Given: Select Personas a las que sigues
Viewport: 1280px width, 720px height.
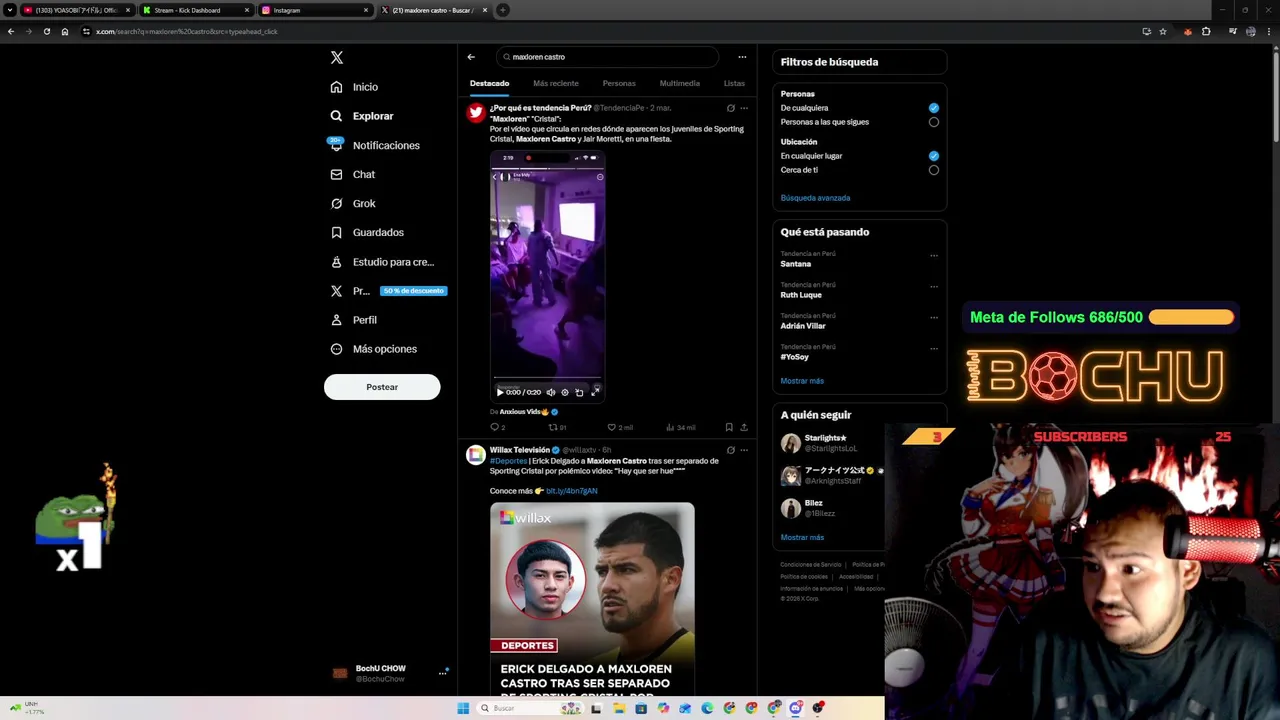Looking at the screenshot, I should (x=934, y=122).
